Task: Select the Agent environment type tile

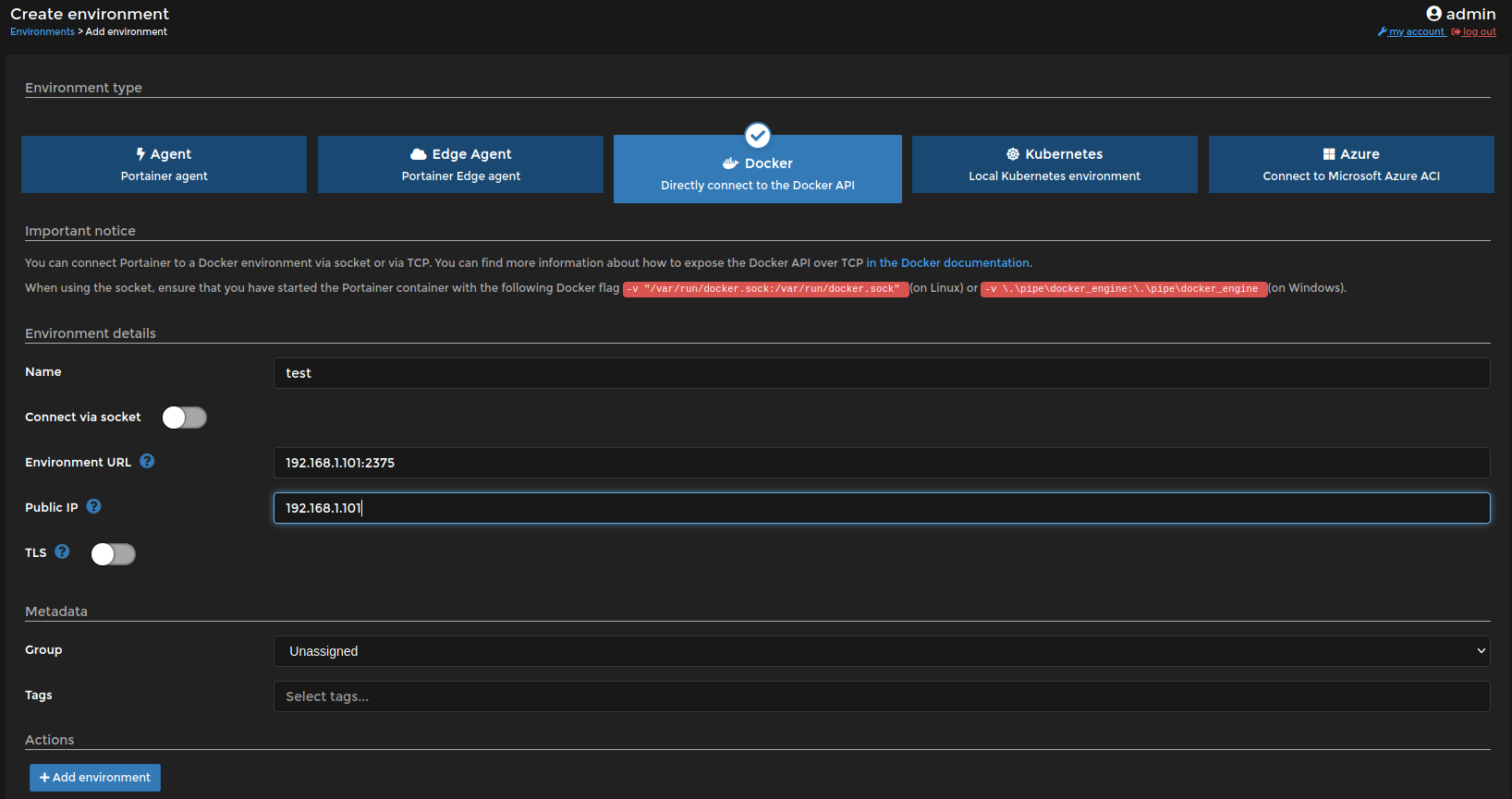Action: point(164,164)
